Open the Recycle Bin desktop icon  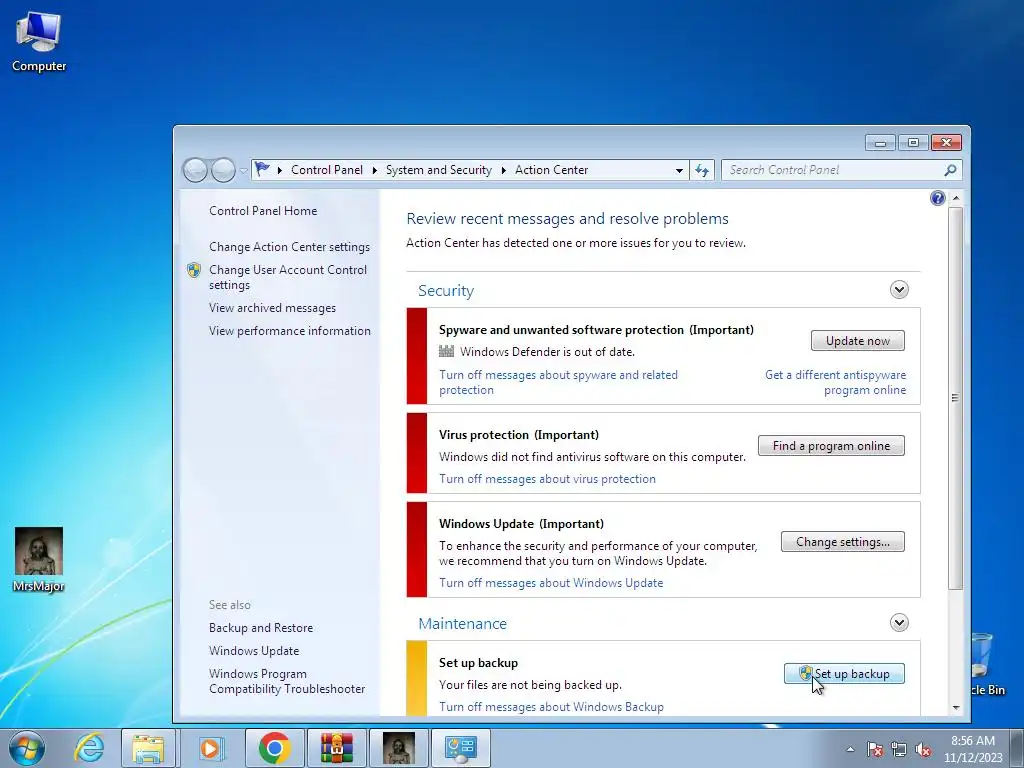985,664
